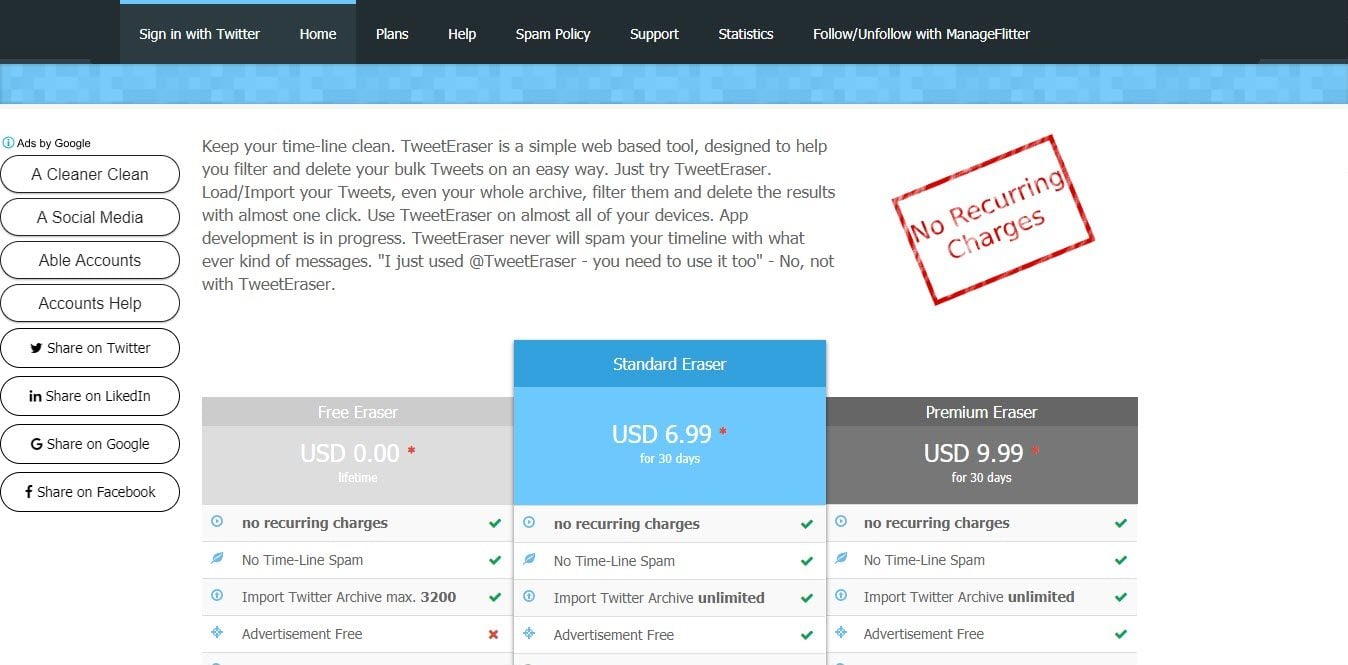
Task: Click the icon beside Import Twitter Archive max. 3200
Action: point(217,596)
